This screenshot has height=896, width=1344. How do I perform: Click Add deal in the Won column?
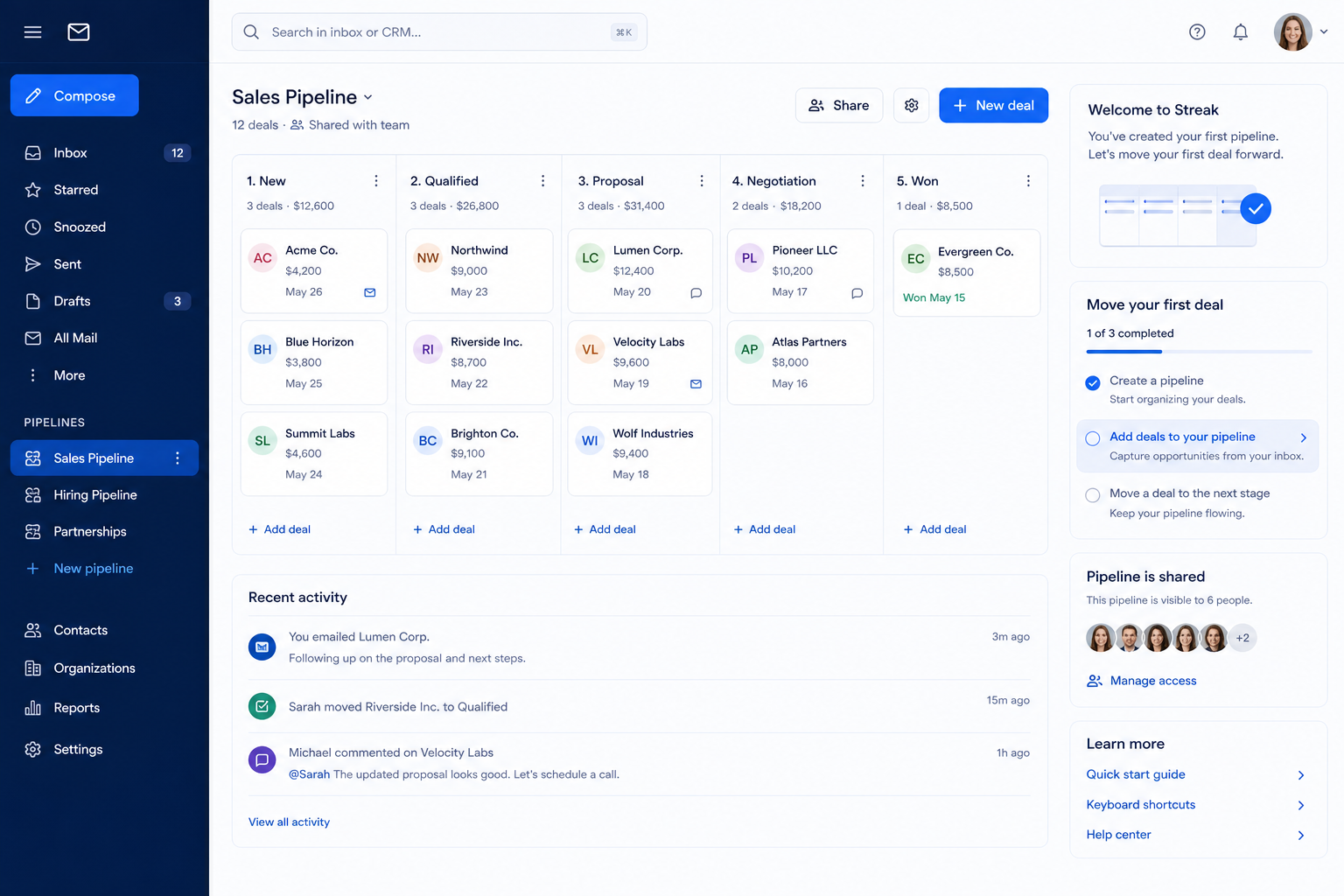(934, 529)
